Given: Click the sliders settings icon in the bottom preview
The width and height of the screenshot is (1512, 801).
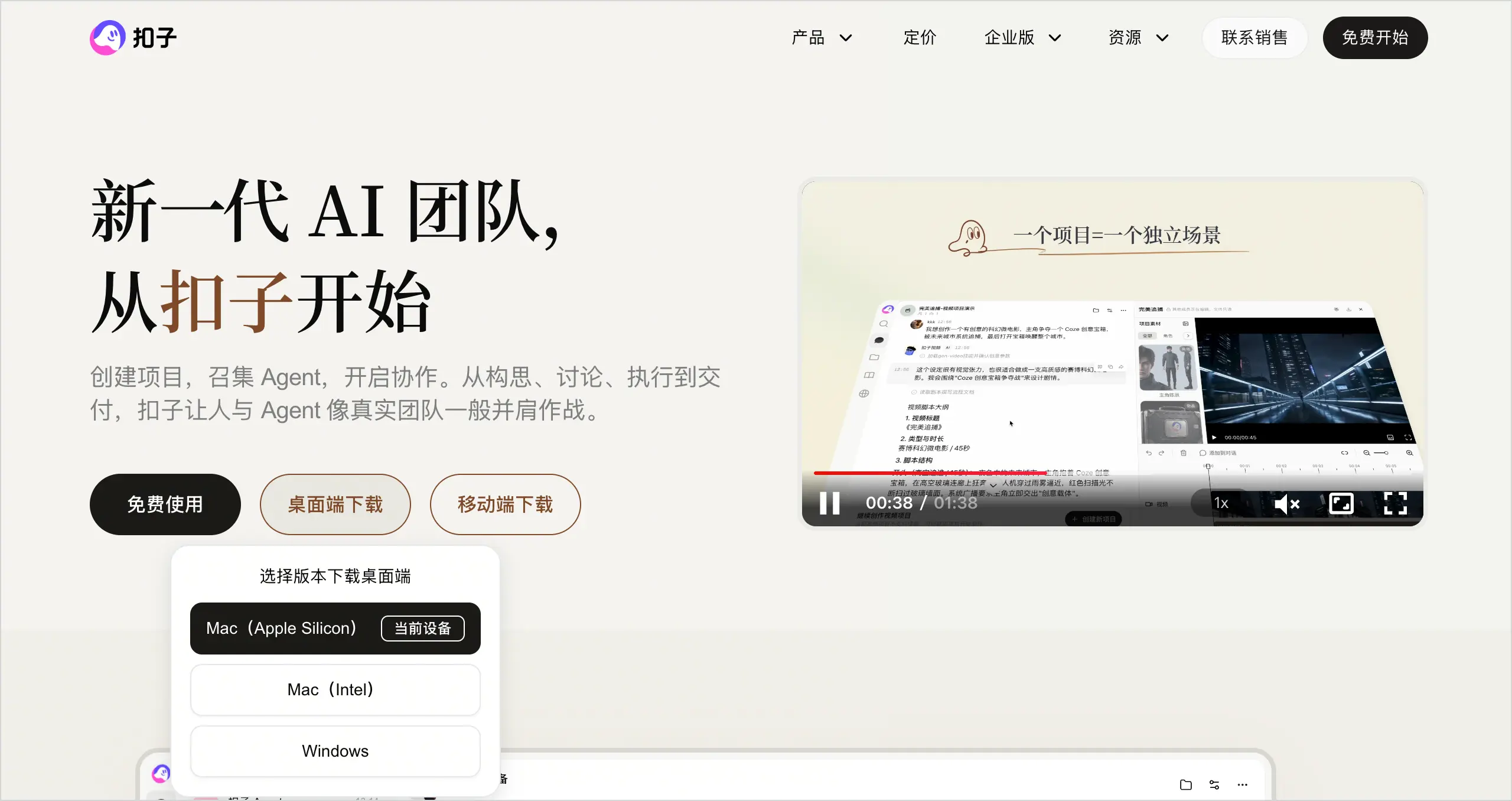Looking at the screenshot, I should tap(1214, 784).
